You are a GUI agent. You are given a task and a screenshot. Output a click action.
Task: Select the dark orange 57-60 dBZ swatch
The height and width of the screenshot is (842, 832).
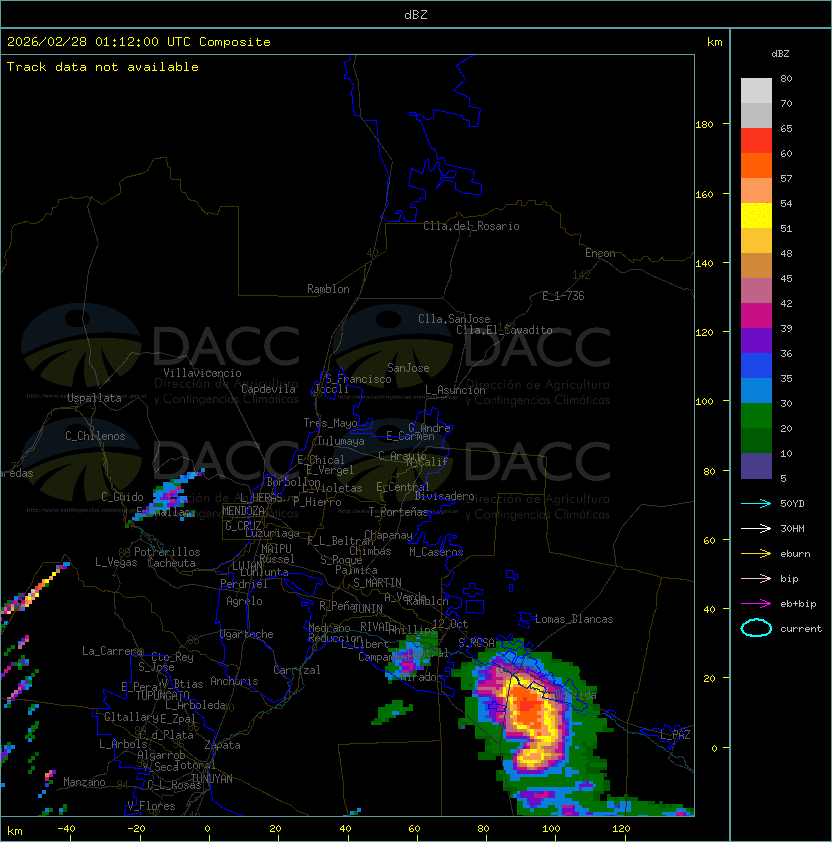(756, 165)
